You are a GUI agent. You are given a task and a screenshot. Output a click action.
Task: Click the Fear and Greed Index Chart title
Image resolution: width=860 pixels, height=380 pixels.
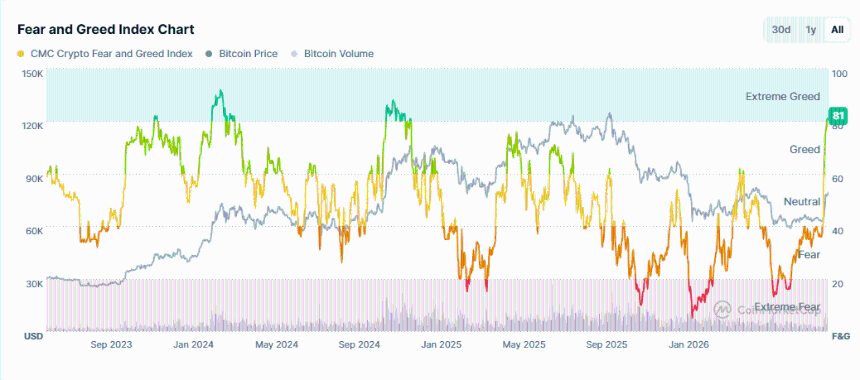point(105,29)
